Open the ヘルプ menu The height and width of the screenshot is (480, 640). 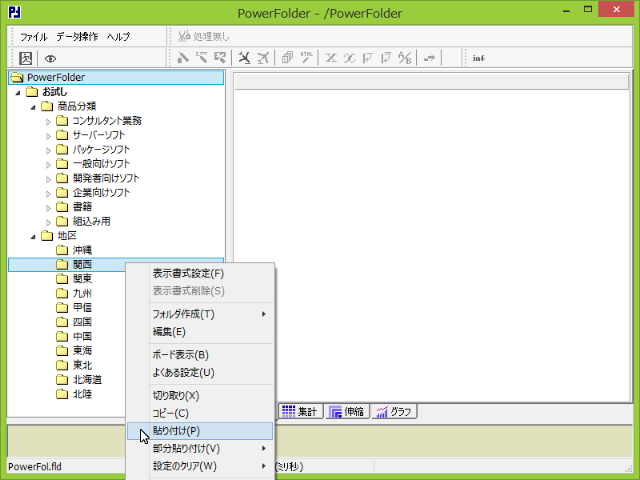(x=118, y=37)
